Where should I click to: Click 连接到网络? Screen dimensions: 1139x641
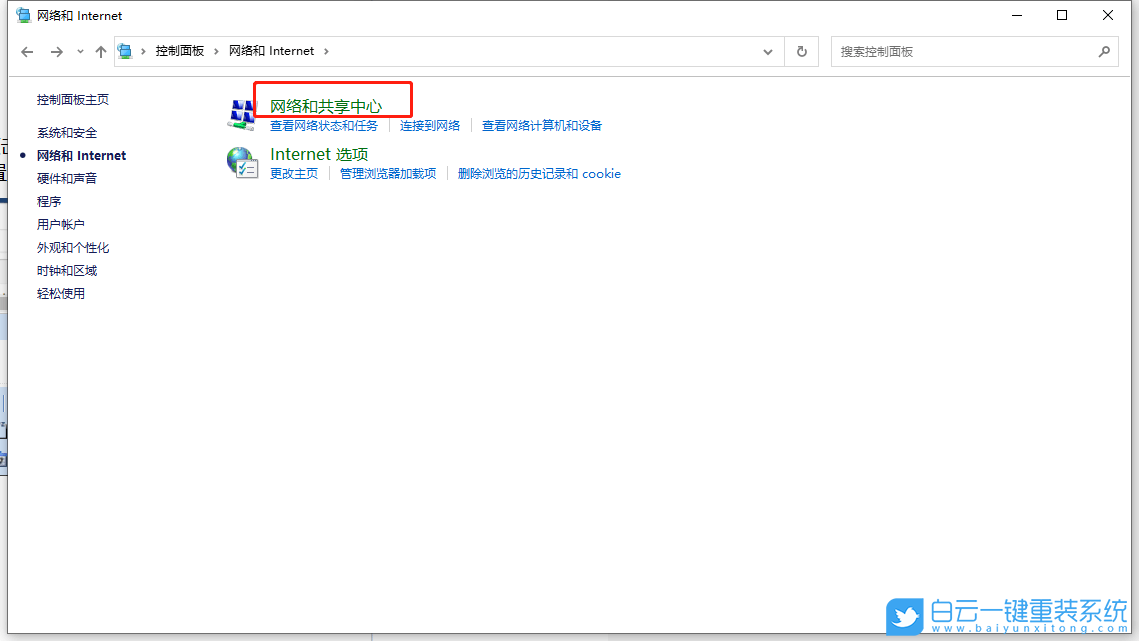[x=430, y=125]
